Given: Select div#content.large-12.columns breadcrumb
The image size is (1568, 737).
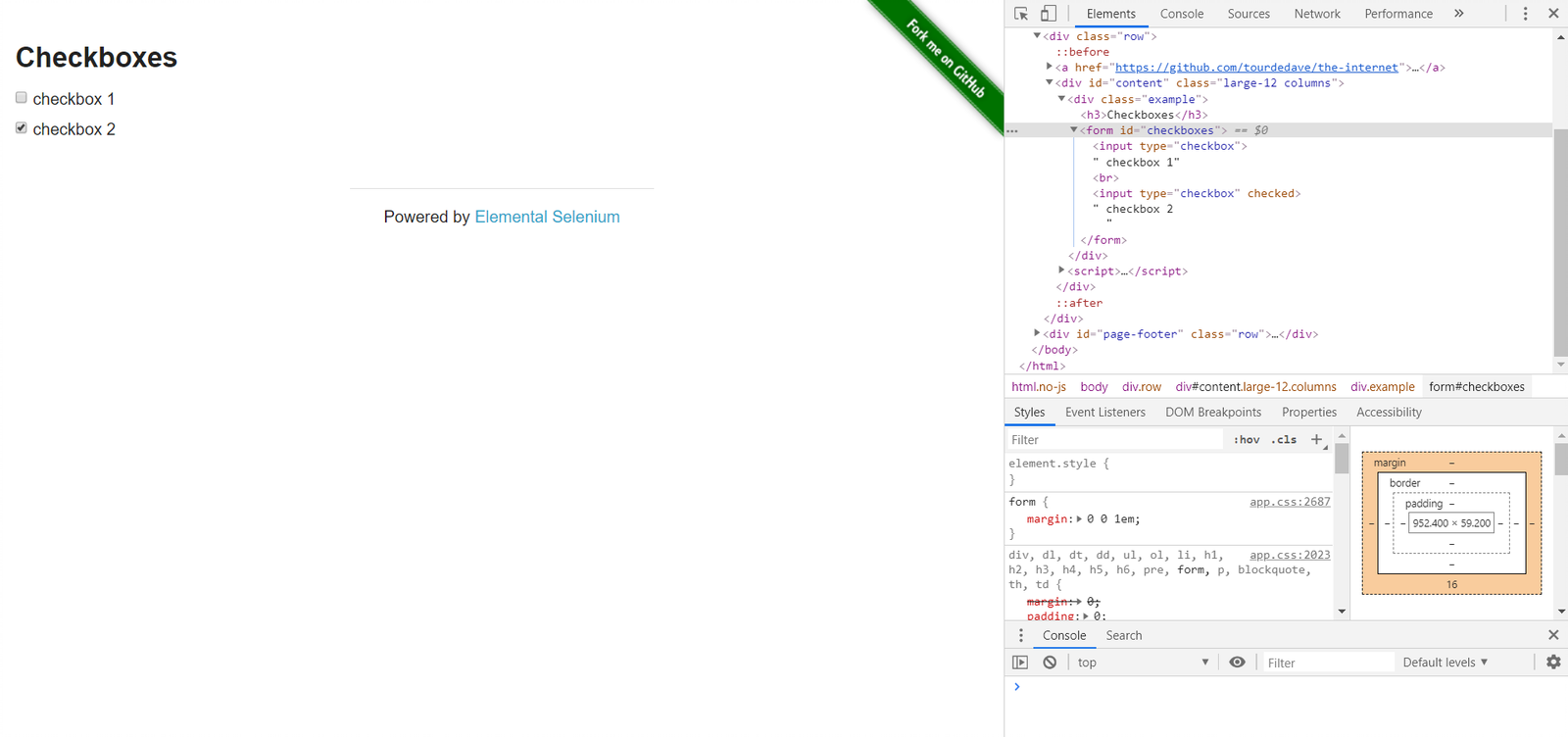Looking at the screenshot, I should coord(1256,387).
